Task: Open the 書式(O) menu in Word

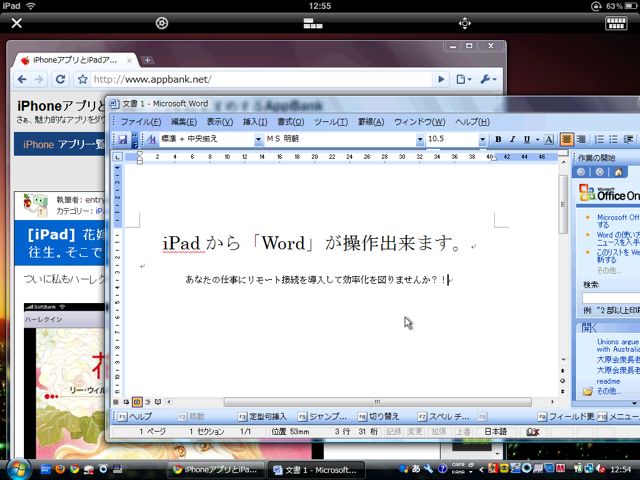Action: [291, 122]
